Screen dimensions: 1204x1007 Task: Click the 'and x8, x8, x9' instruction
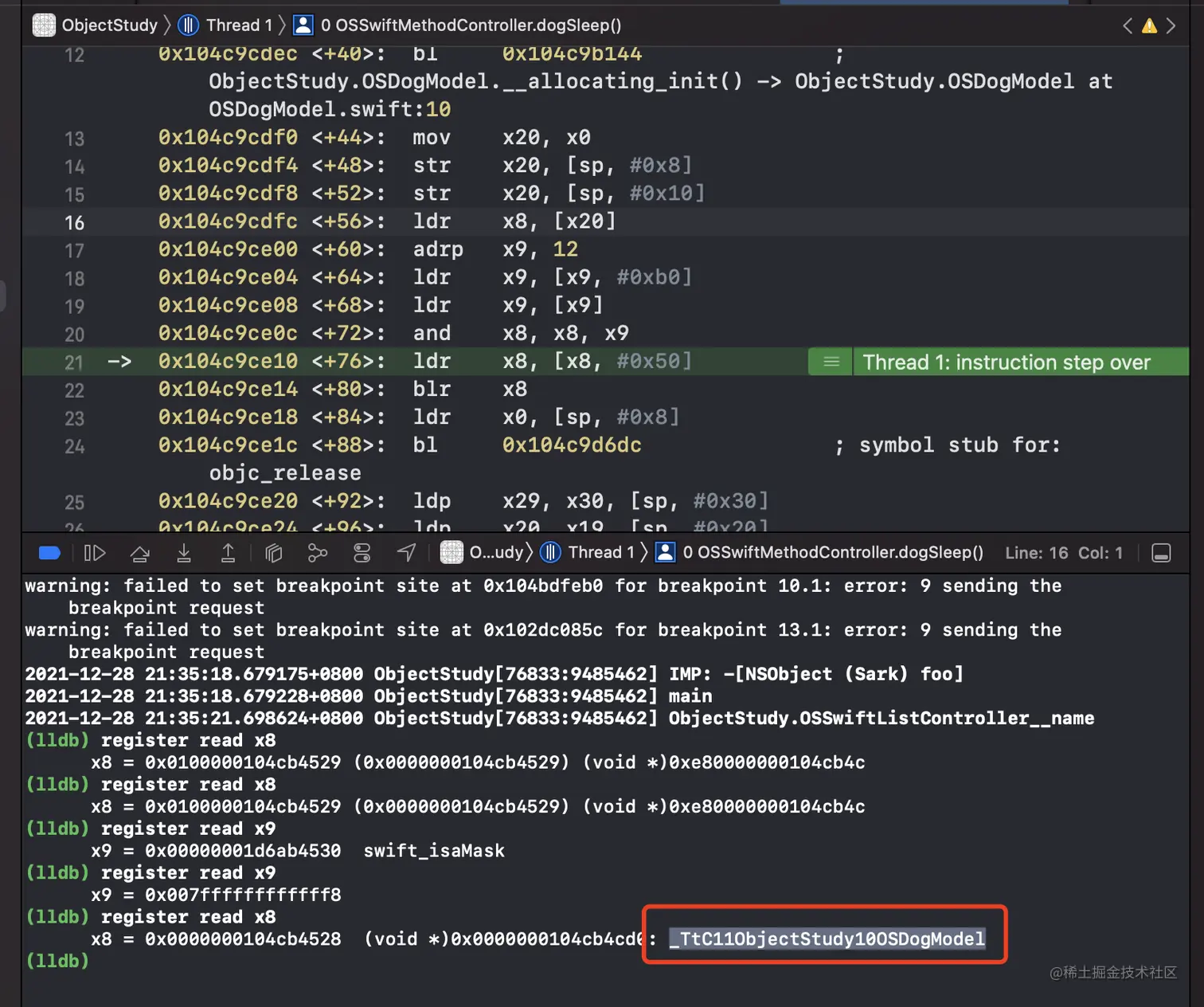(521, 333)
